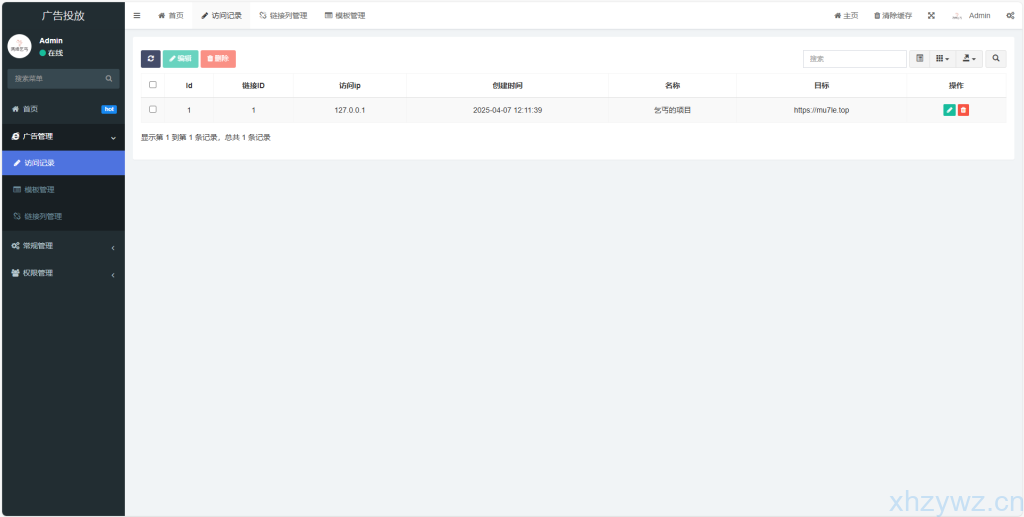Viewport: 1024px width, 517px height.
Task: Click the magnifier advanced search button
Action: pos(996,59)
